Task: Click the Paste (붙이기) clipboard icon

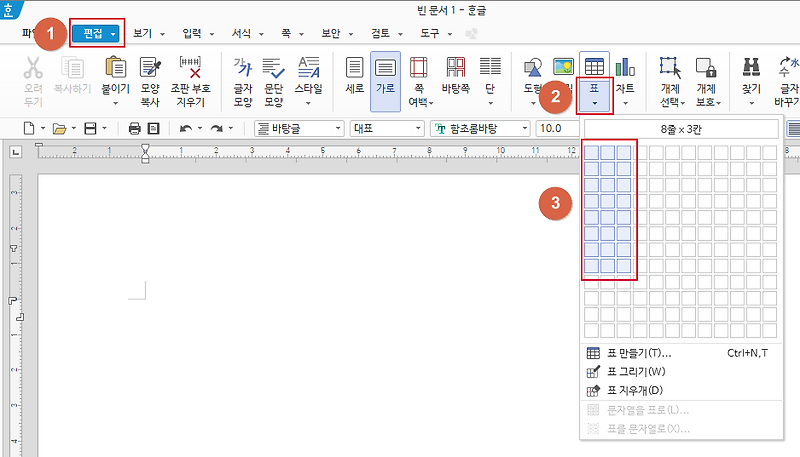Action: point(116,67)
